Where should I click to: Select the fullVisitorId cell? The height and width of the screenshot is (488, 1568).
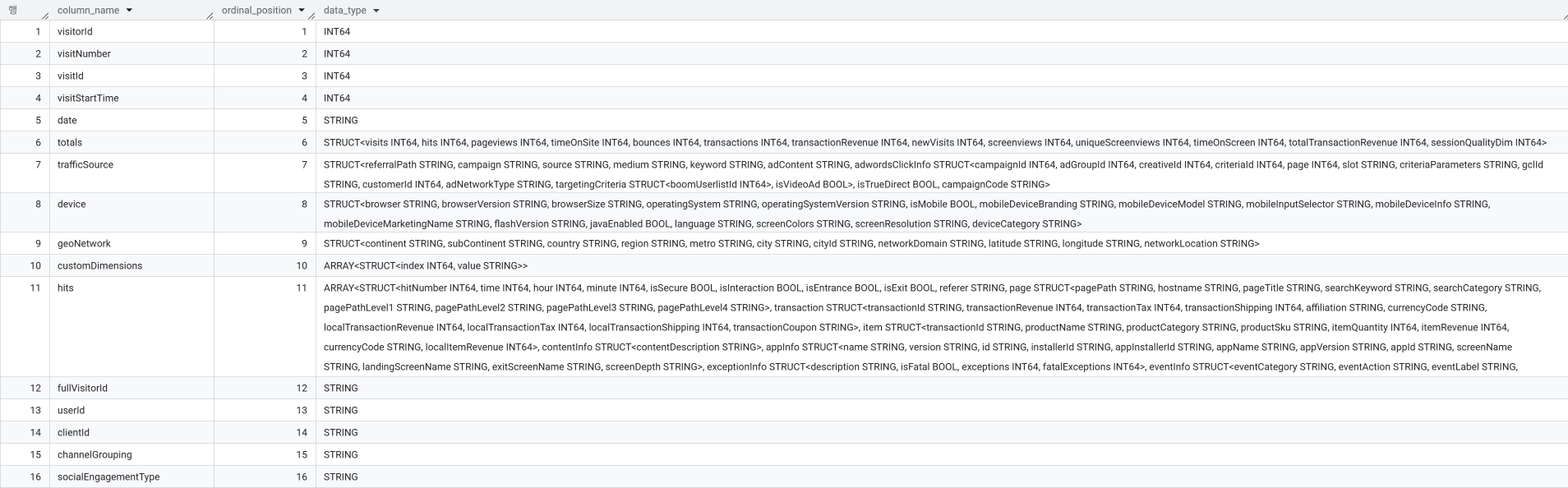point(82,389)
